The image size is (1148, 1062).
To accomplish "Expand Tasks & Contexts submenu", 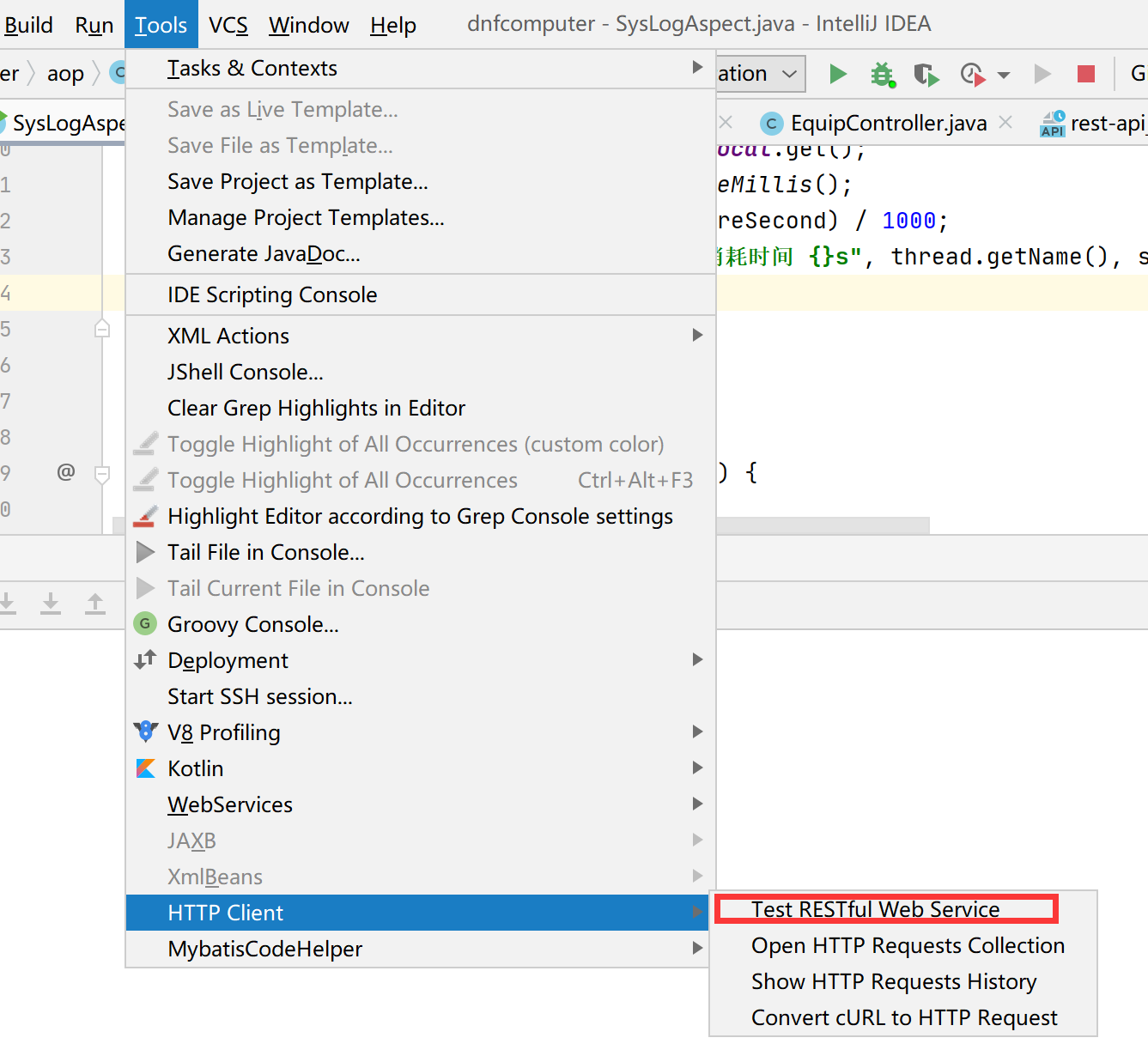I will pos(421,69).
